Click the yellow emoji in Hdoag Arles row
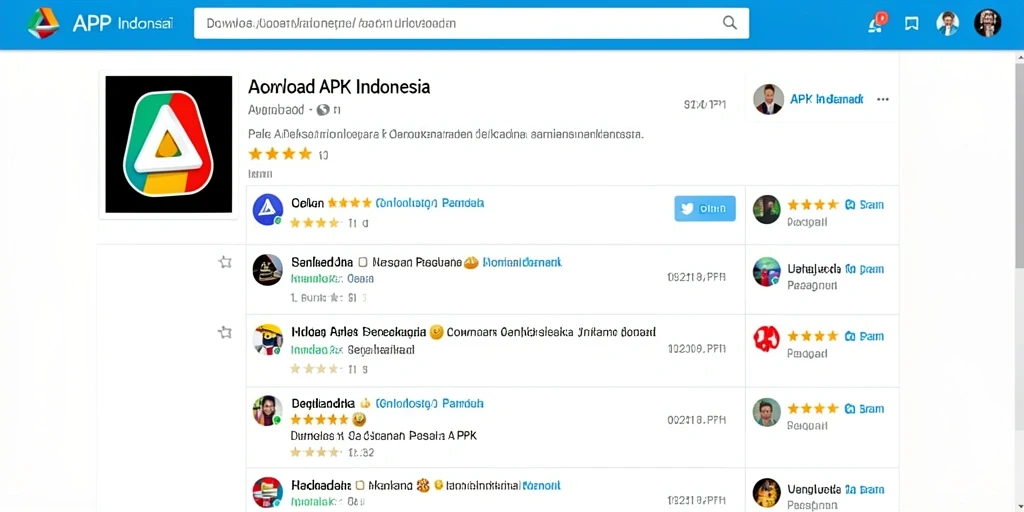 (437, 332)
